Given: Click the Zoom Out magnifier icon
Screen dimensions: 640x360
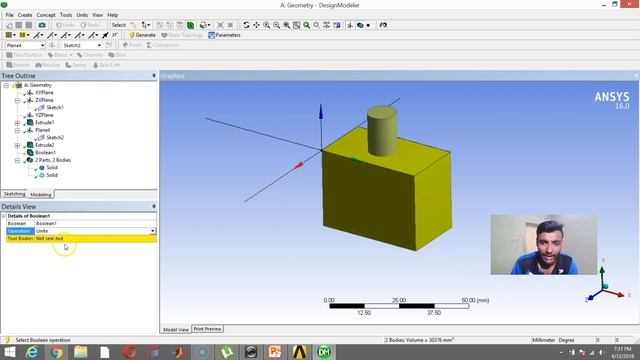Looking at the screenshot, I should 276,25.
